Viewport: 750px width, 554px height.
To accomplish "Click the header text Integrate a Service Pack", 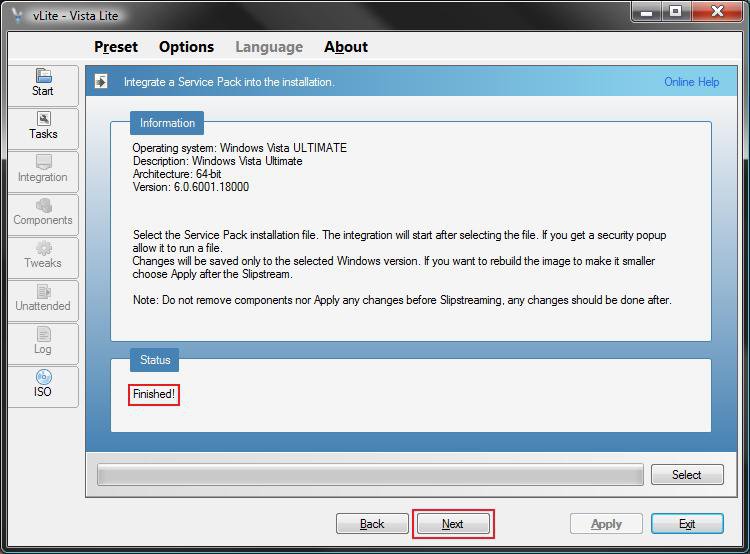I will click(x=229, y=82).
